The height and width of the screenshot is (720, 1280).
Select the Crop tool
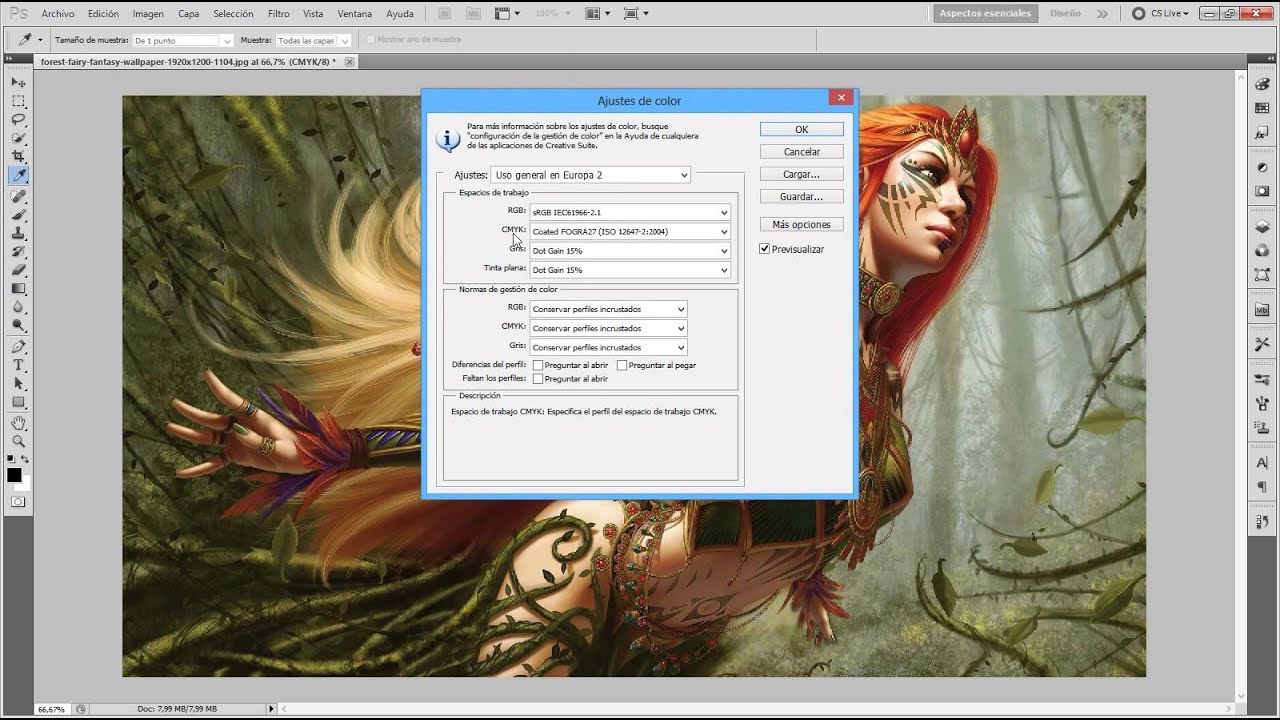click(x=18, y=156)
